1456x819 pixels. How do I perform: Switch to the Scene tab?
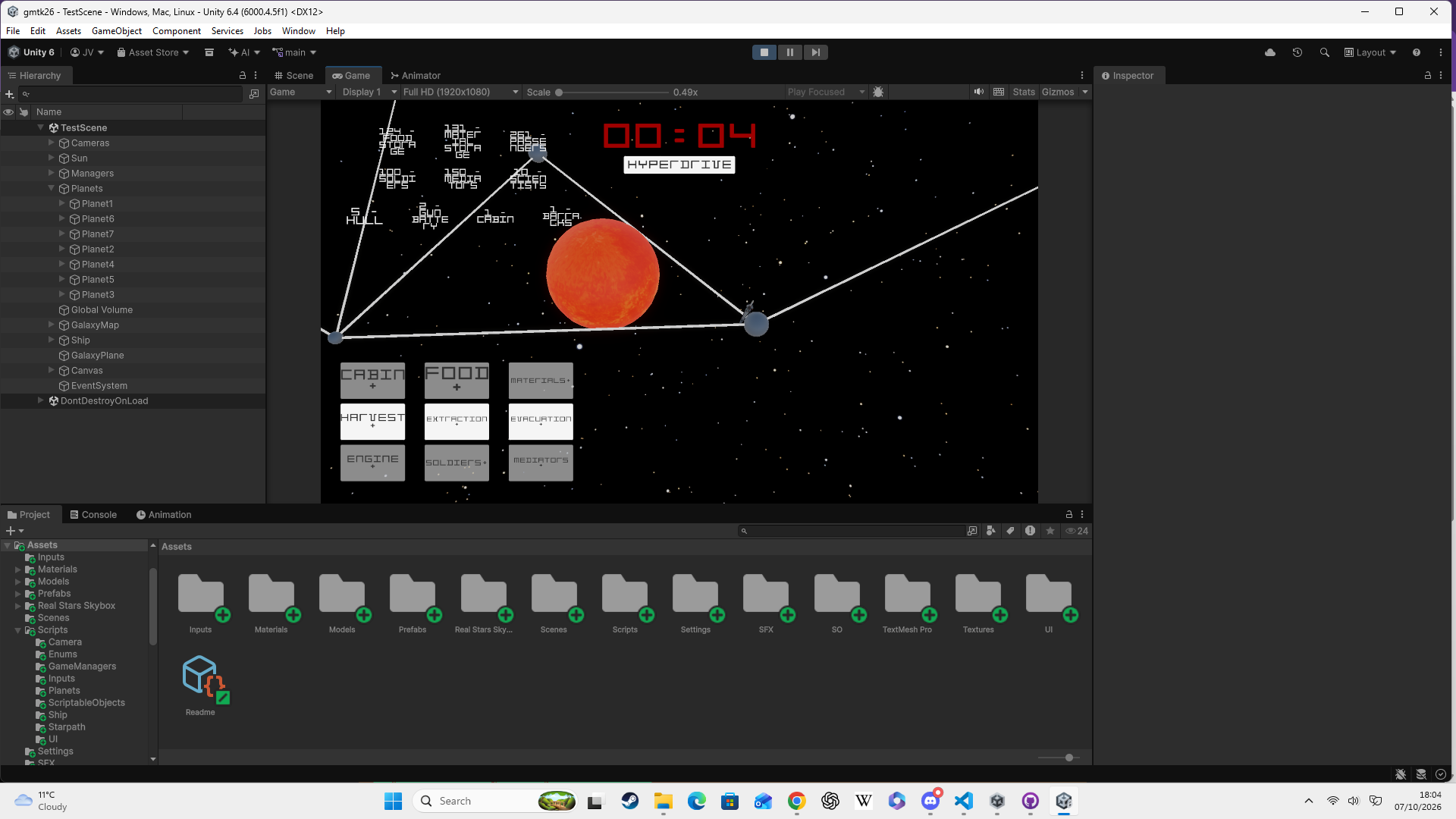coord(294,76)
